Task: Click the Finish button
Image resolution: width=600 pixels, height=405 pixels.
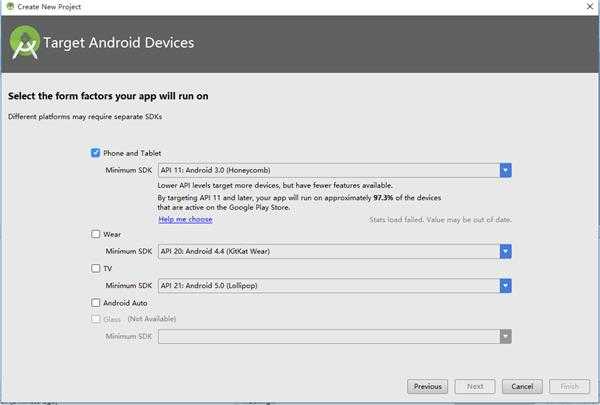Action: point(569,387)
